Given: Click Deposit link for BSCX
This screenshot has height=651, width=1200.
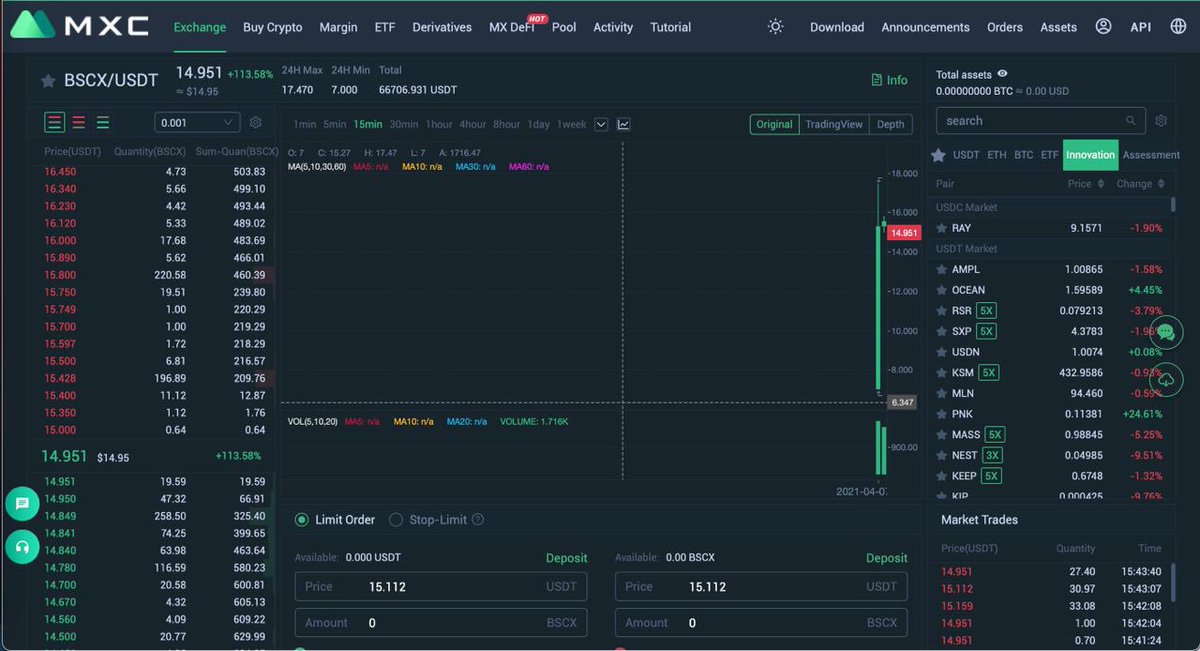Looking at the screenshot, I should [886, 558].
